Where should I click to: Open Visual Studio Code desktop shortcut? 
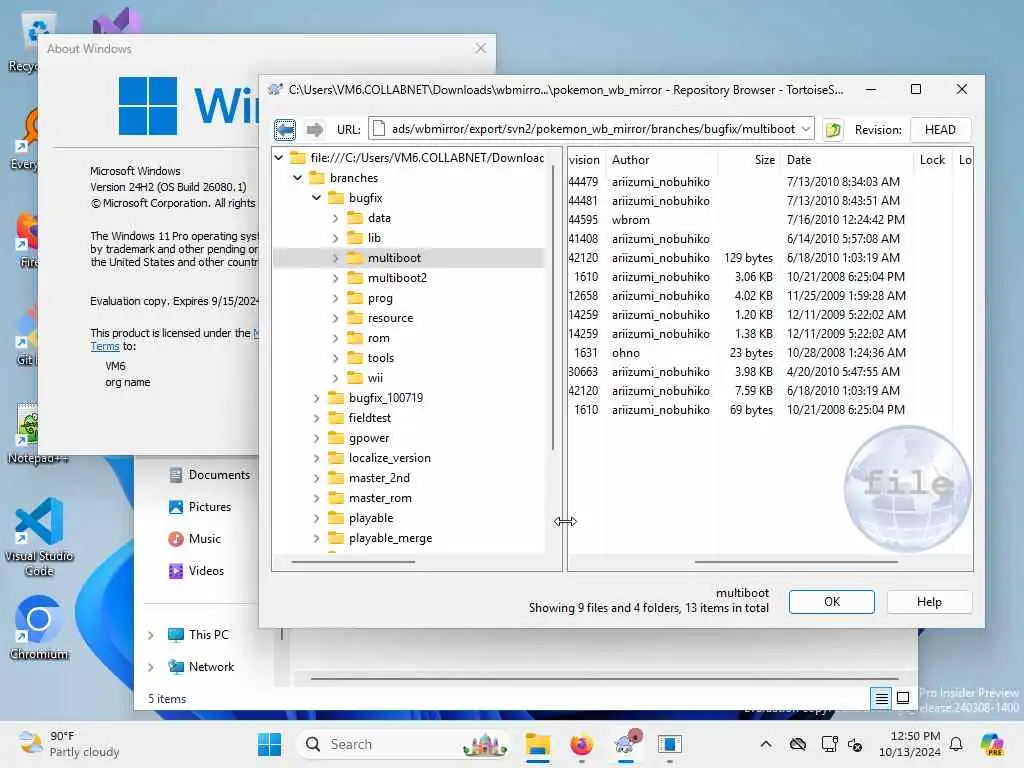(x=39, y=537)
